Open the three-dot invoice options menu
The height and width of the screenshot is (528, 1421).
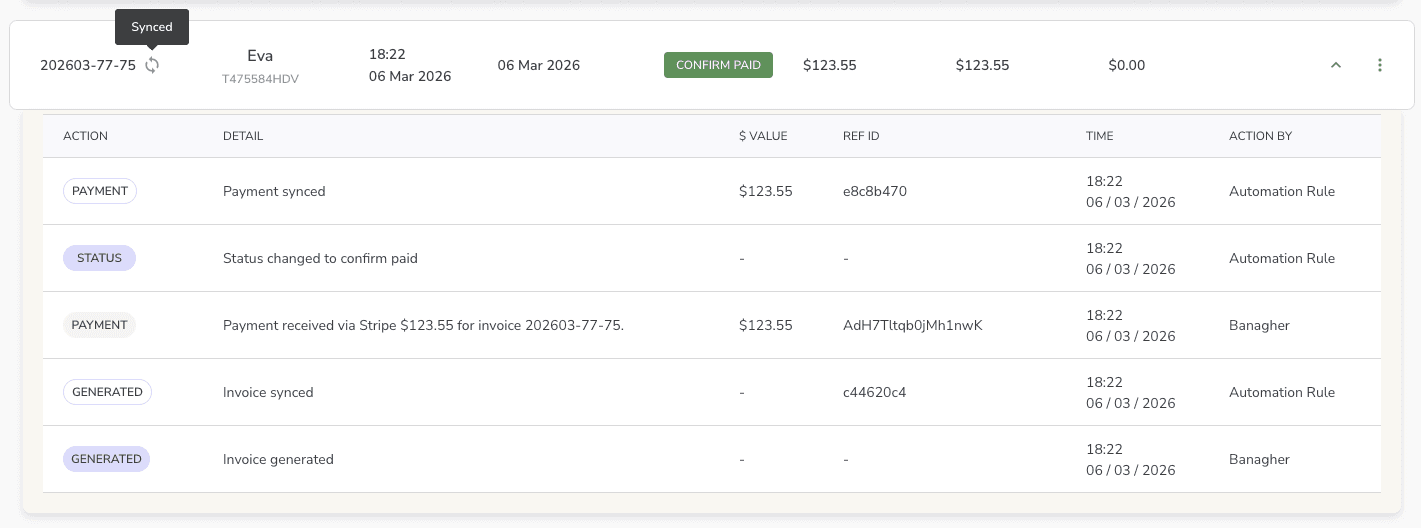[1380, 65]
